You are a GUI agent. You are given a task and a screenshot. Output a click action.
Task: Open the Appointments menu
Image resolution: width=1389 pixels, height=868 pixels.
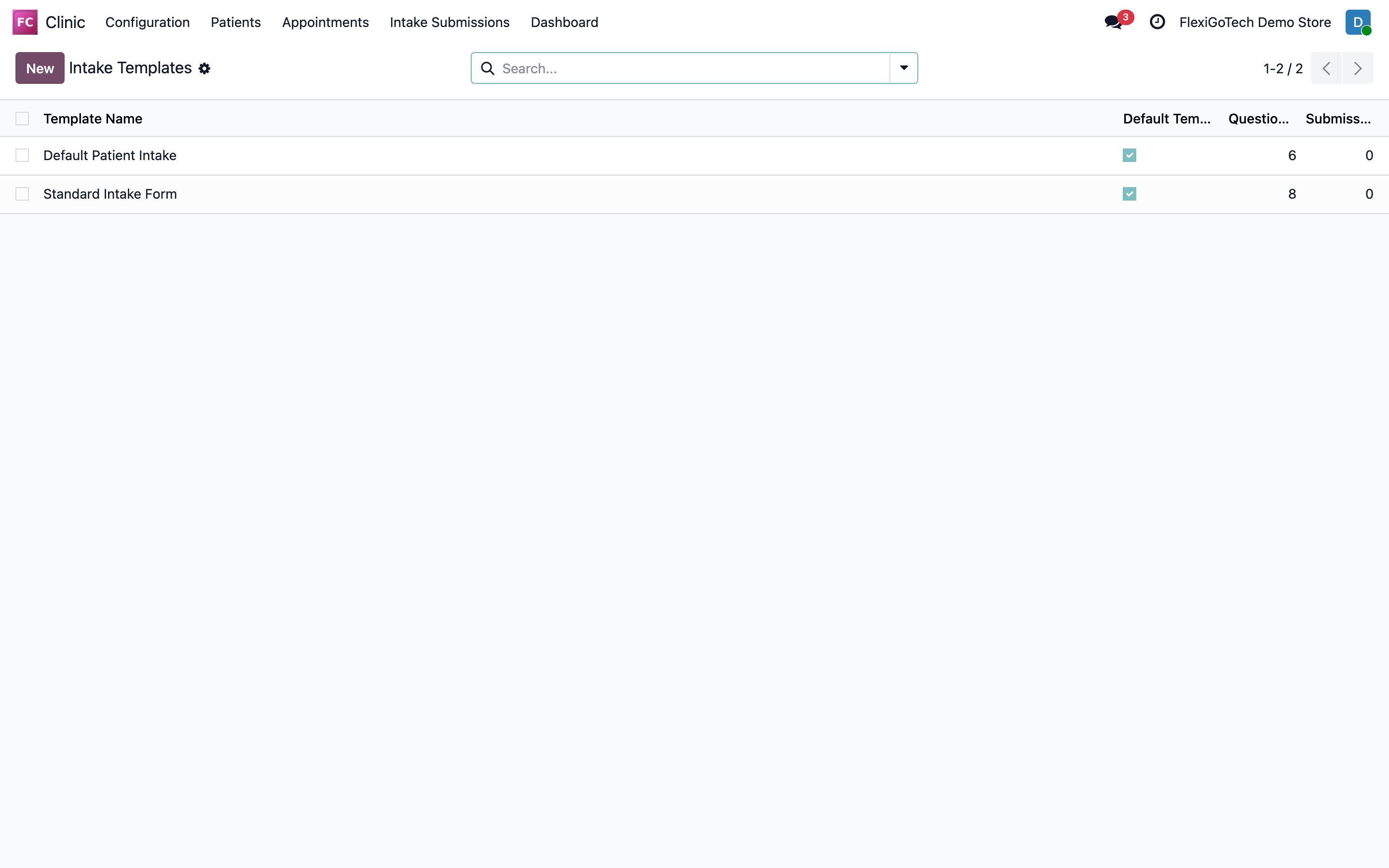click(326, 22)
